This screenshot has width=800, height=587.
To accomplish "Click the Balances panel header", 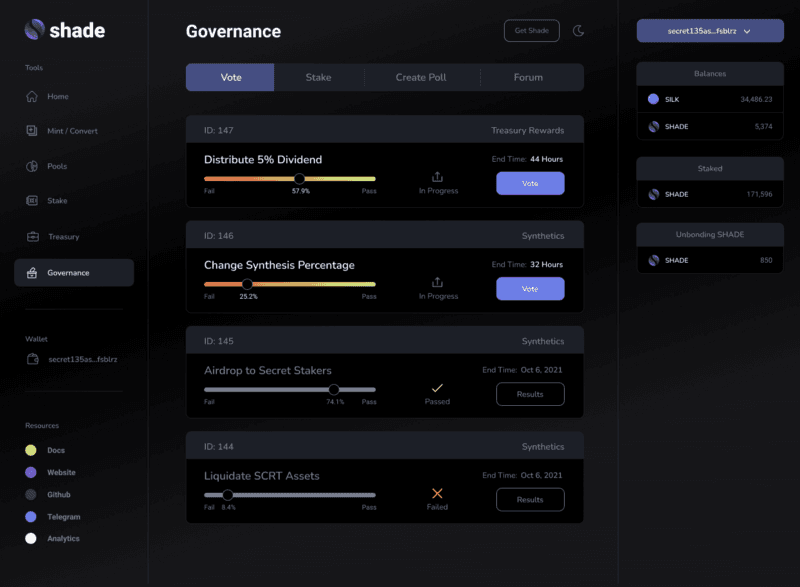I will click(x=710, y=74).
